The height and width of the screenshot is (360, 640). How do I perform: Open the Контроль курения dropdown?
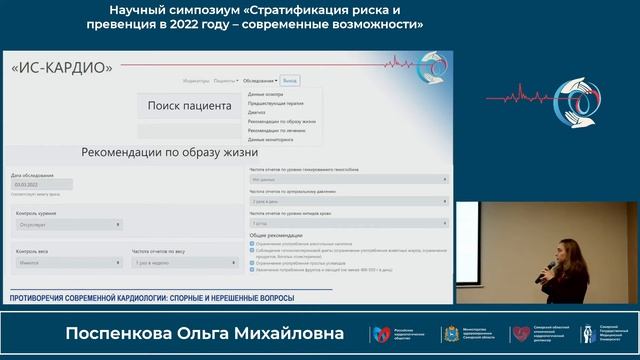tap(69, 224)
